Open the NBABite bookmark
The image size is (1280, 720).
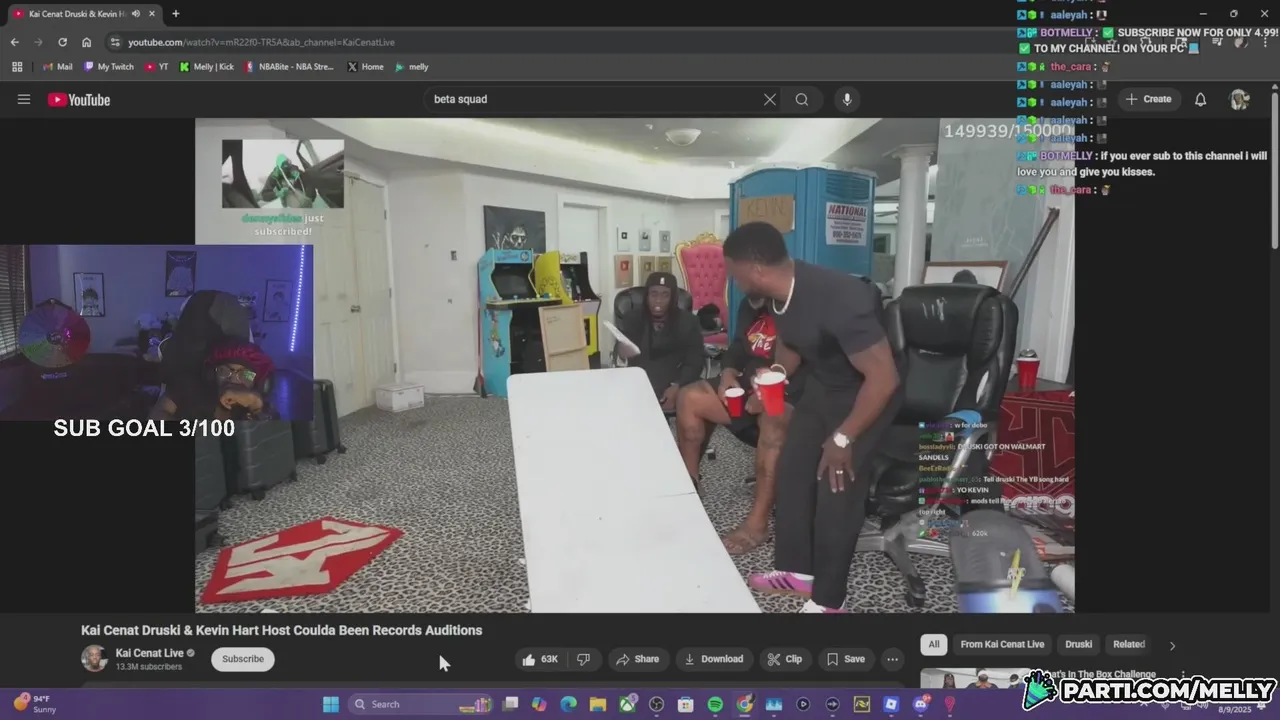(289, 67)
